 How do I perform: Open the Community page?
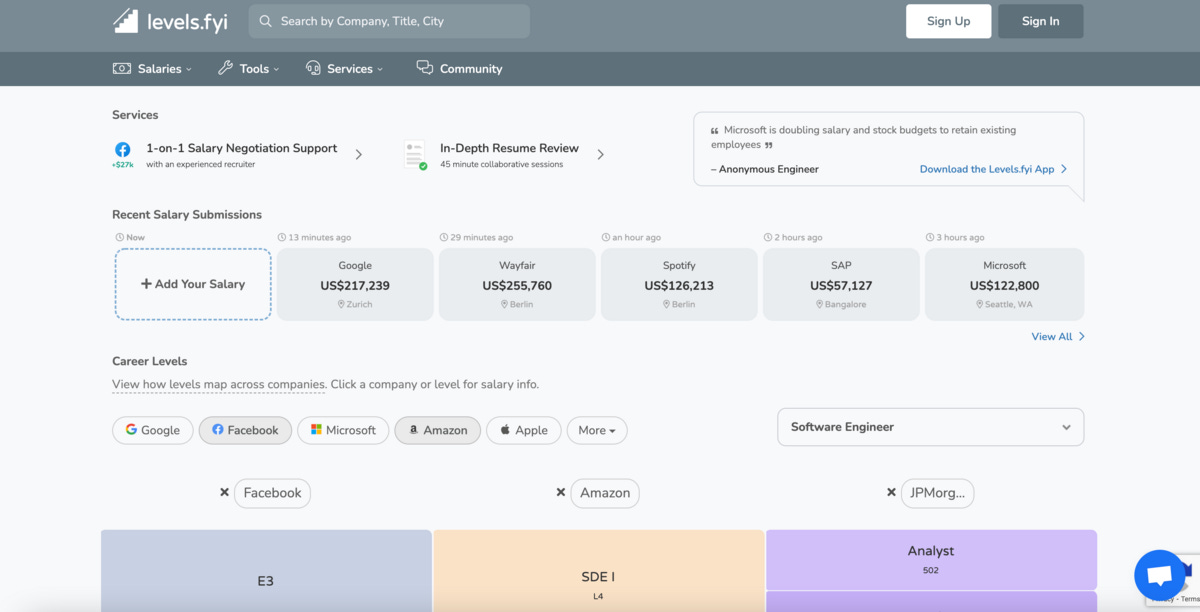[459, 69]
